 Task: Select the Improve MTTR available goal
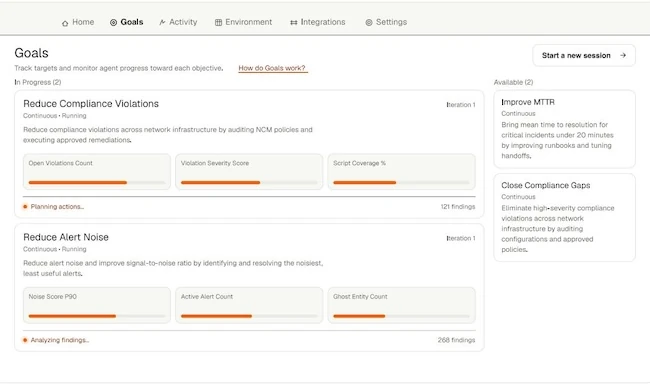564,128
